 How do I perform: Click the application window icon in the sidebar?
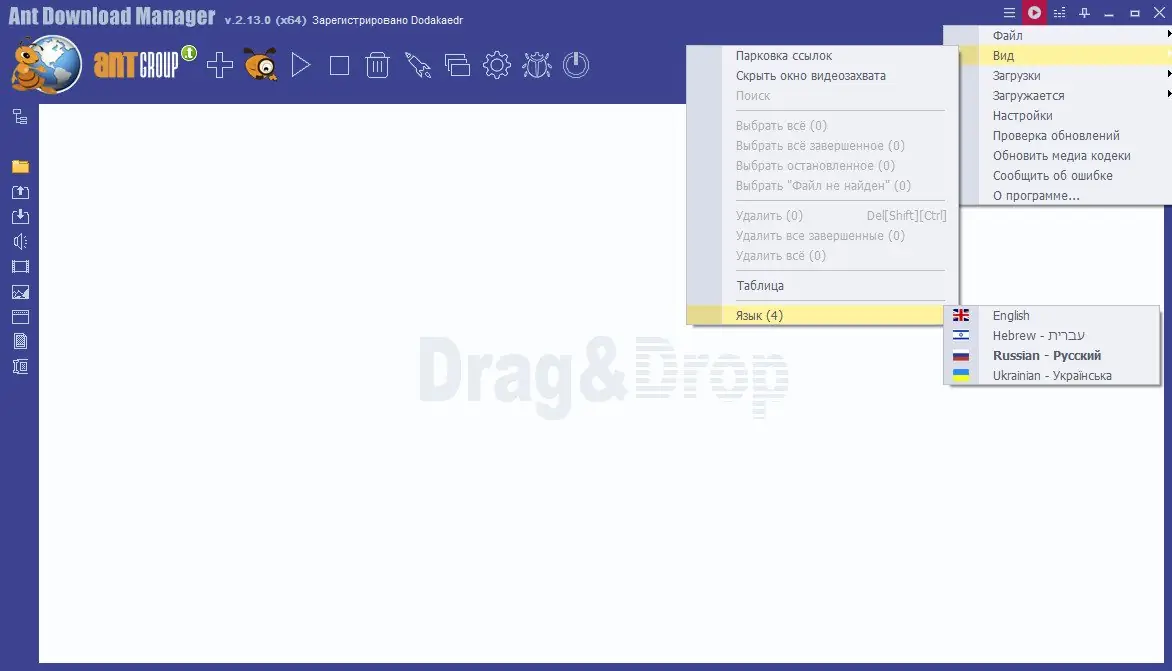20,317
